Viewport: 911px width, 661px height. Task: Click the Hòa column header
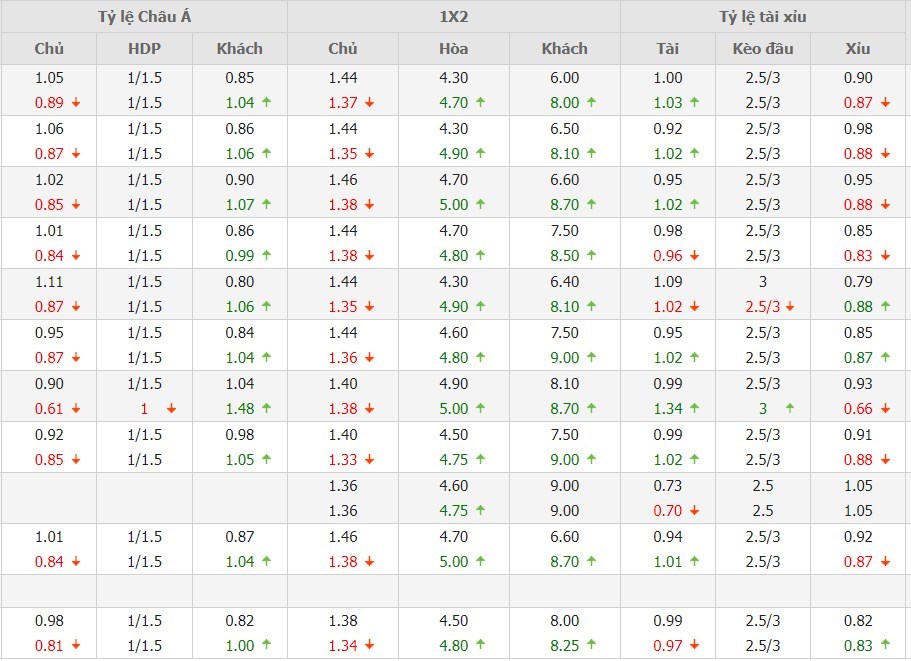coord(453,48)
